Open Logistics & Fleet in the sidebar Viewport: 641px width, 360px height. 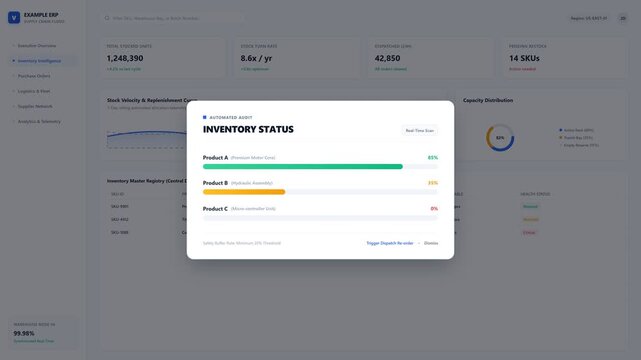[x=34, y=91]
